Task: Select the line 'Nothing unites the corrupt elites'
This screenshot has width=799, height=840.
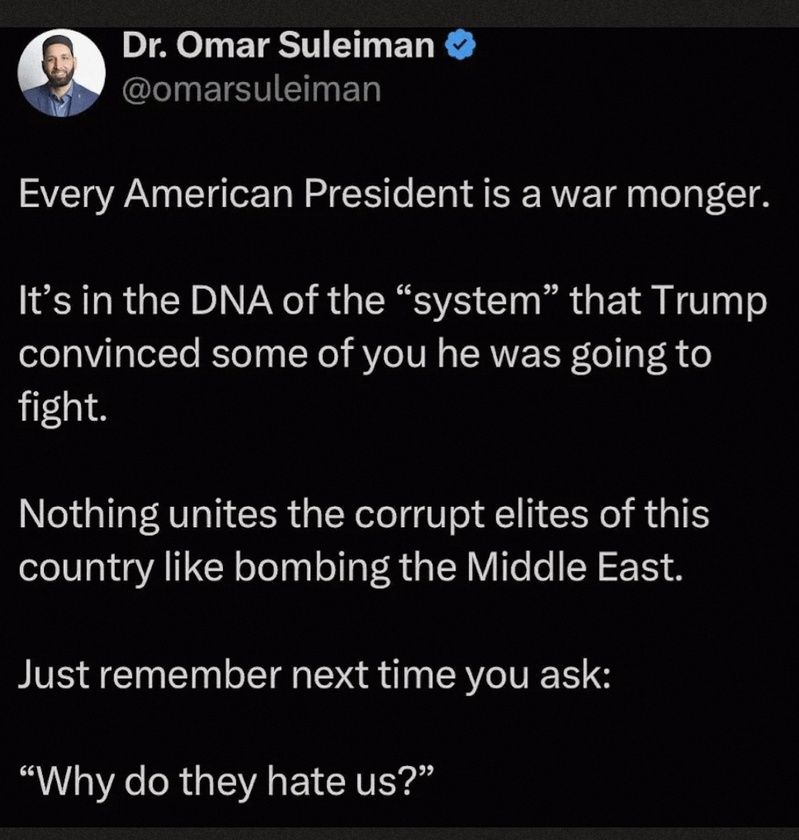Action: (x=364, y=514)
